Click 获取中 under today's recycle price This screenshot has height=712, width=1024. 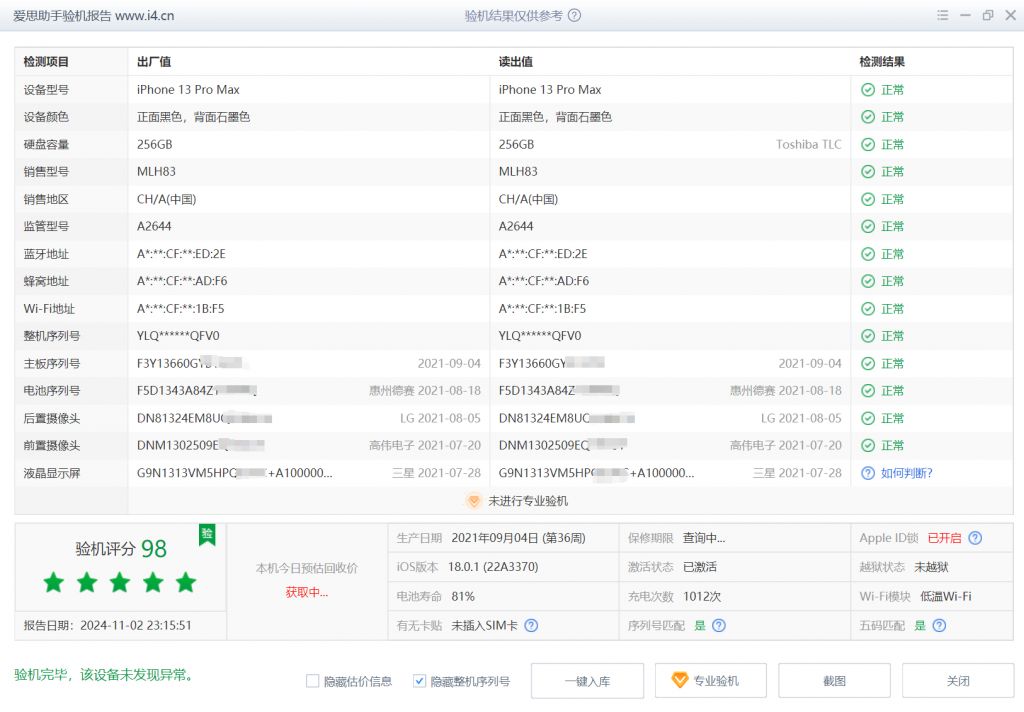pyautogui.click(x=305, y=592)
